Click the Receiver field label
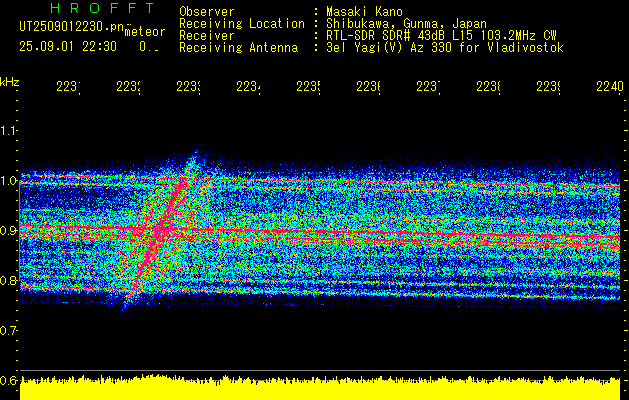This screenshot has height=400, width=629. point(207,36)
